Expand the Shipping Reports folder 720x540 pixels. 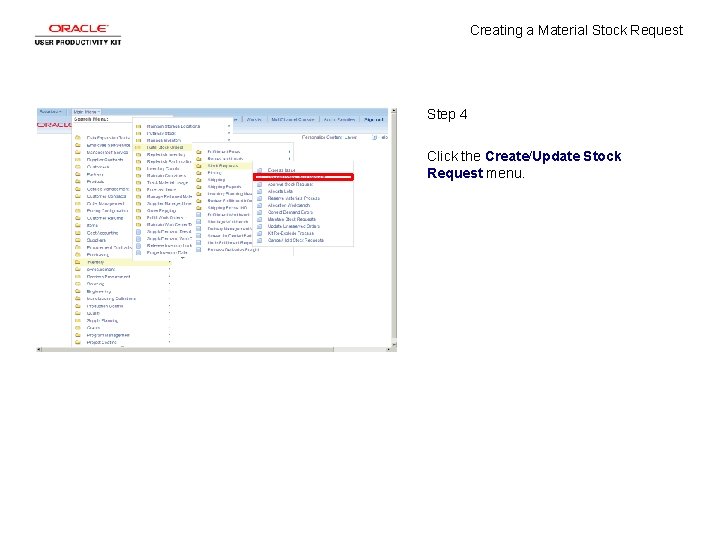point(224,187)
